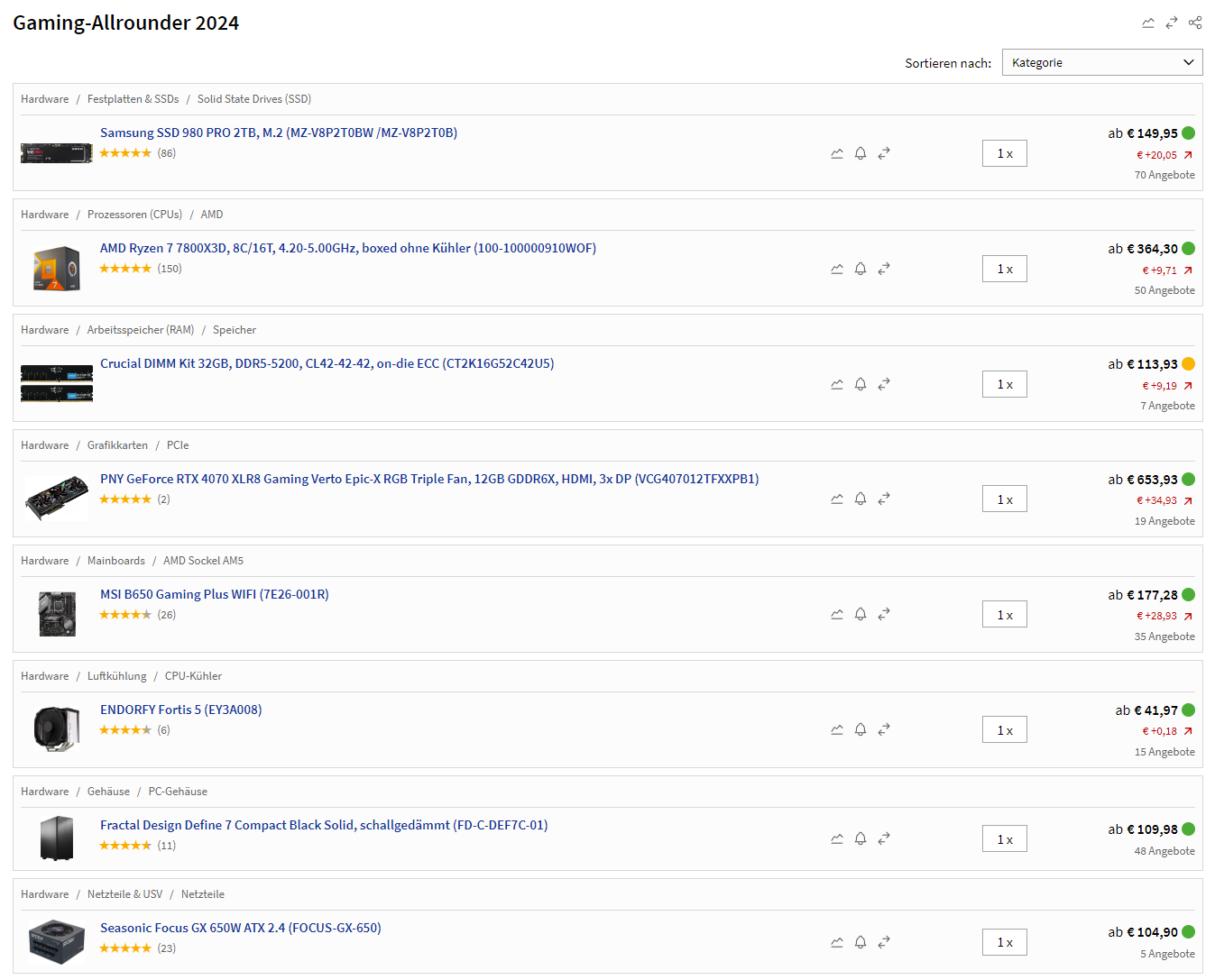This screenshot has width=1215, height=980.
Task: Open MSI B650 Gaming Plus WIFI link
Action: pyautogui.click(x=215, y=594)
